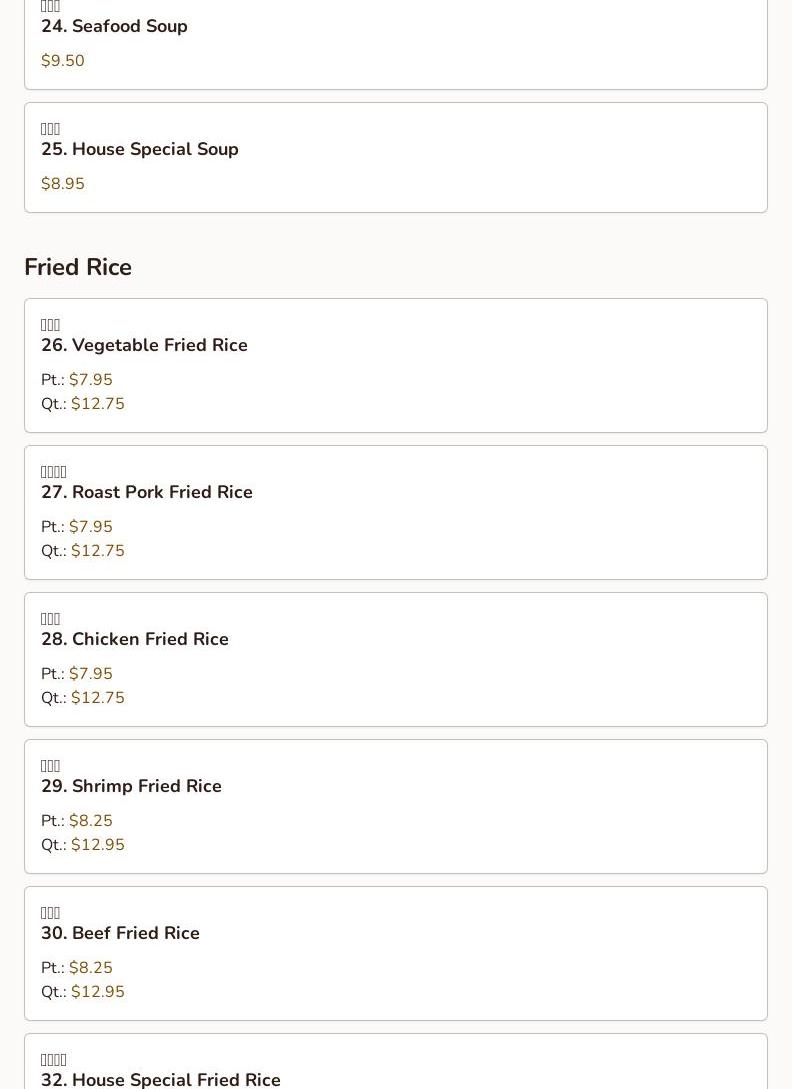The height and width of the screenshot is (1089, 792).
Task: Select 27. Roast Pork Fried Rice
Action: pos(147,493)
